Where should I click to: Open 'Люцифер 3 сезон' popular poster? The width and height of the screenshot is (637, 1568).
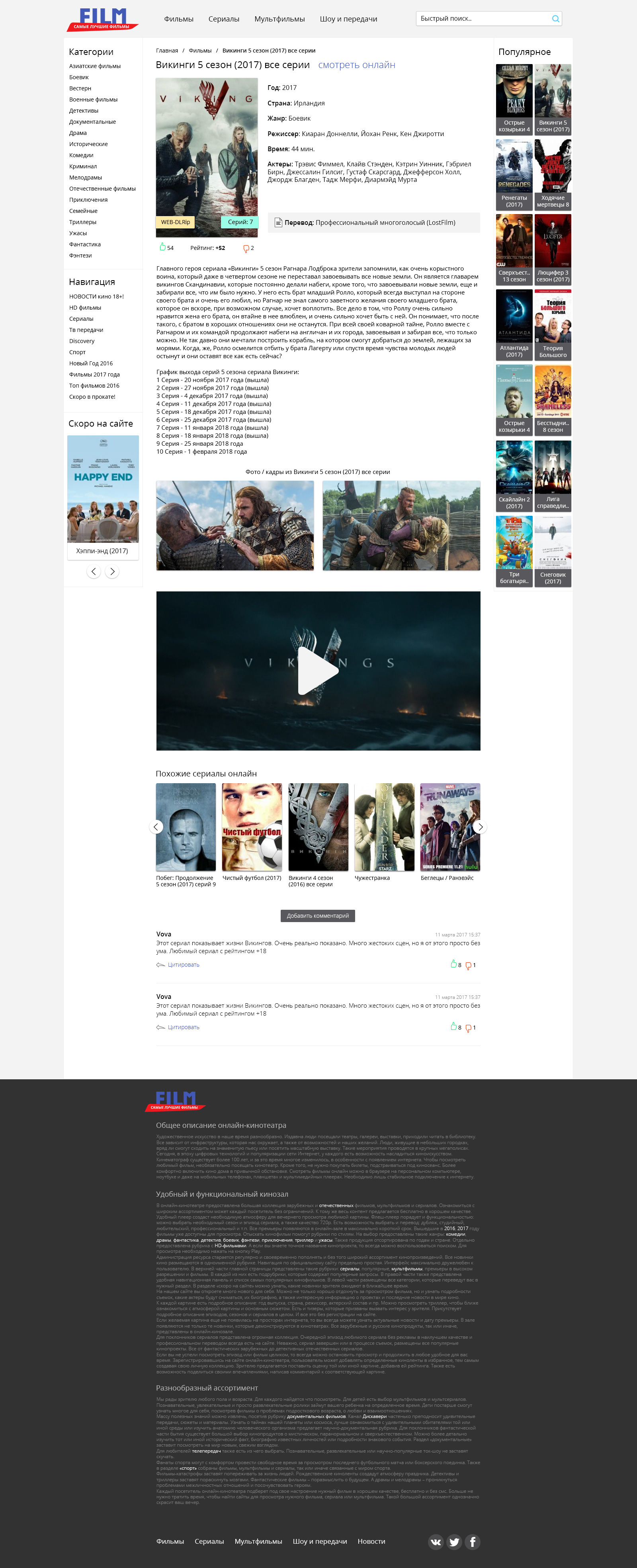tap(553, 250)
